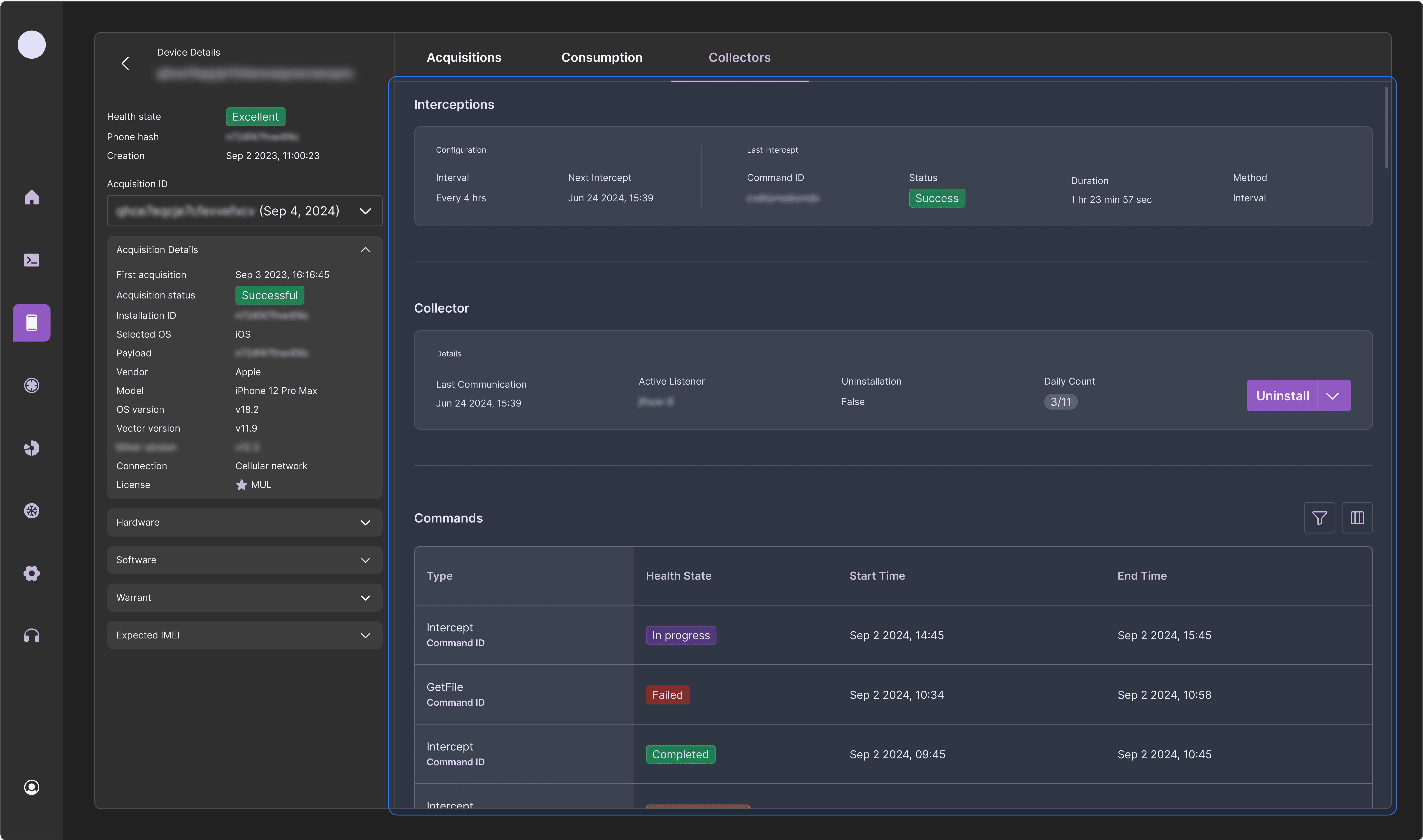Select the devices phone icon in sidebar
The height and width of the screenshot is (840, 1423).
click(x=32, y=323)
